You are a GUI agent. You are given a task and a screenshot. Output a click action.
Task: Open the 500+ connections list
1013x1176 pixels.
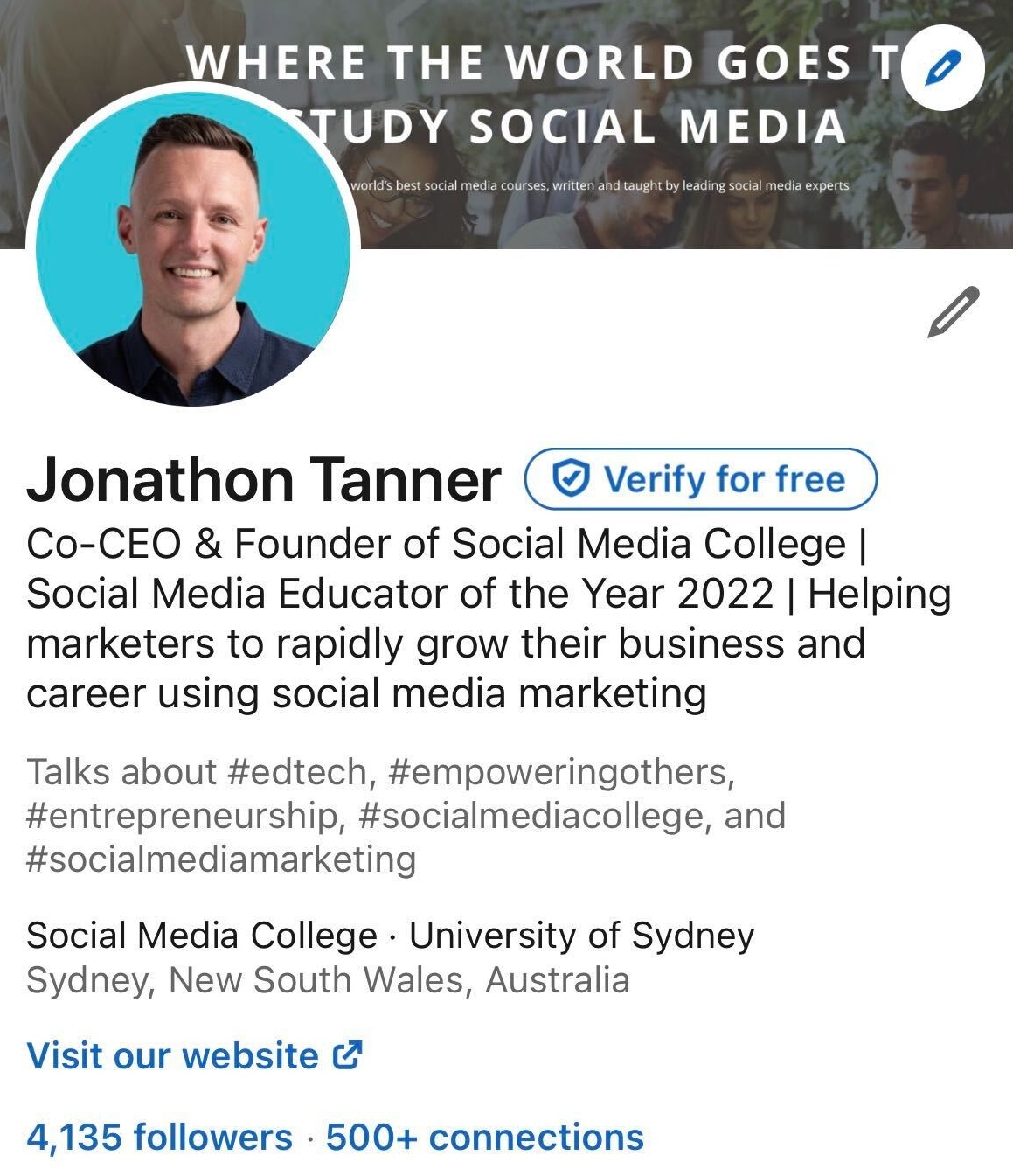coord(485,1137)
